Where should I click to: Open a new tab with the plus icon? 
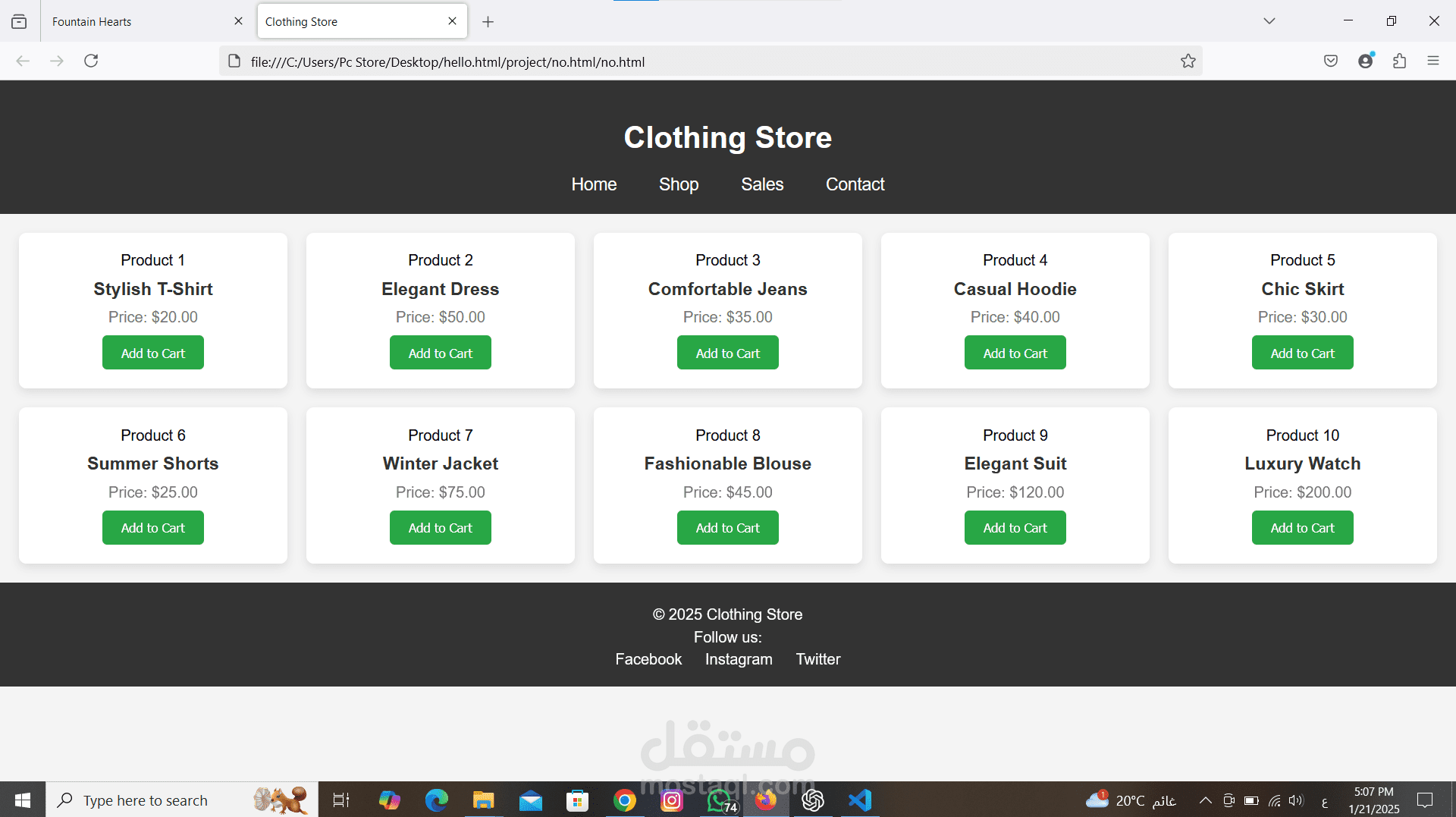[x=488, y=22]
